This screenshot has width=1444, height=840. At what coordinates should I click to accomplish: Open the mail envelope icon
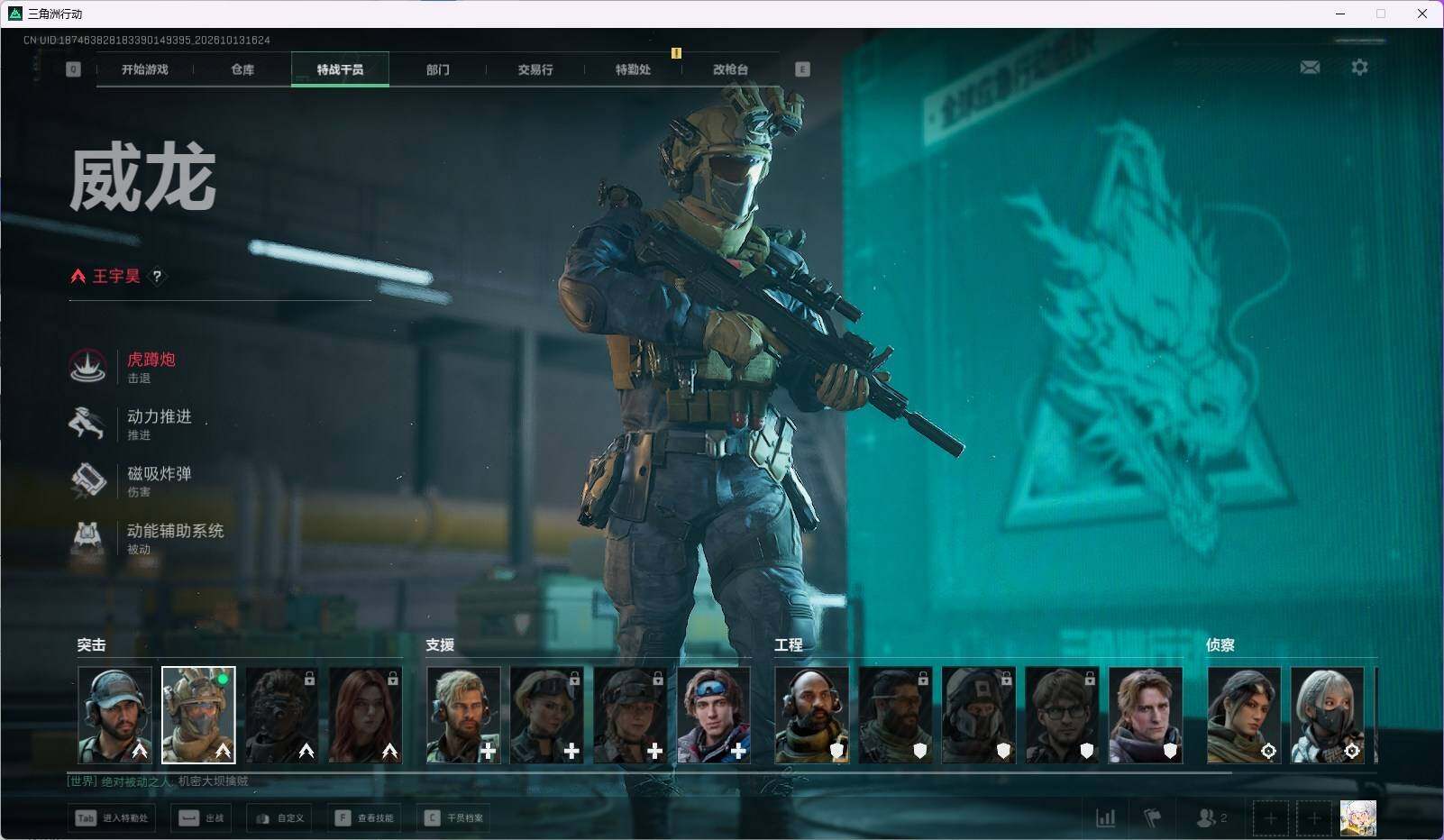pos(1310,68)
